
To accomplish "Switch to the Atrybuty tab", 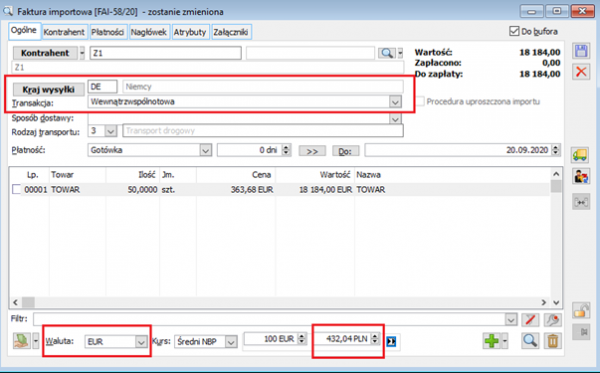I will [x=190, y=32].
